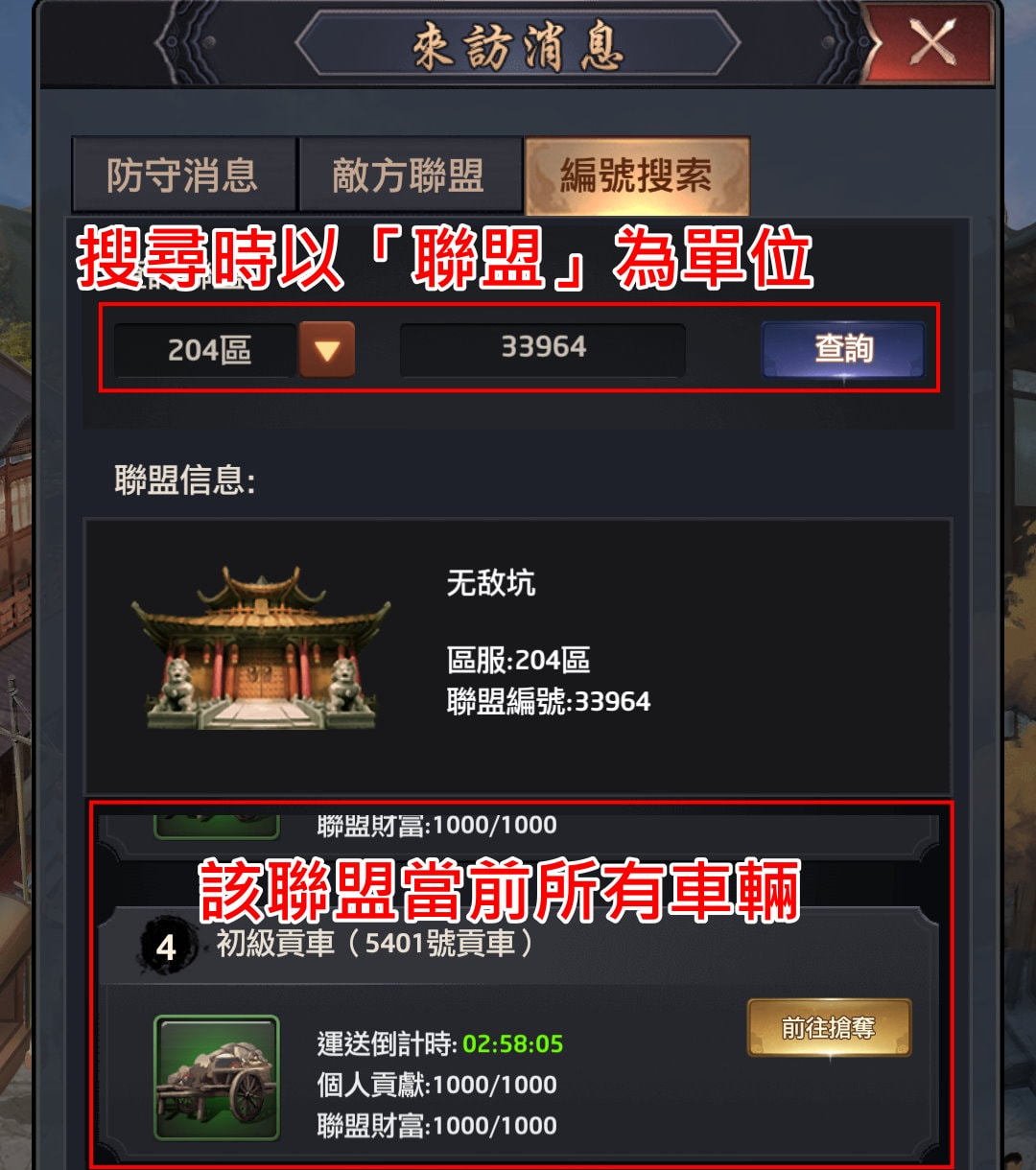Image resolution: width=1036 pixels, height=1170 pixels.
Task: Focus the alliance number field 33964
Action: (x=543, y=347)
